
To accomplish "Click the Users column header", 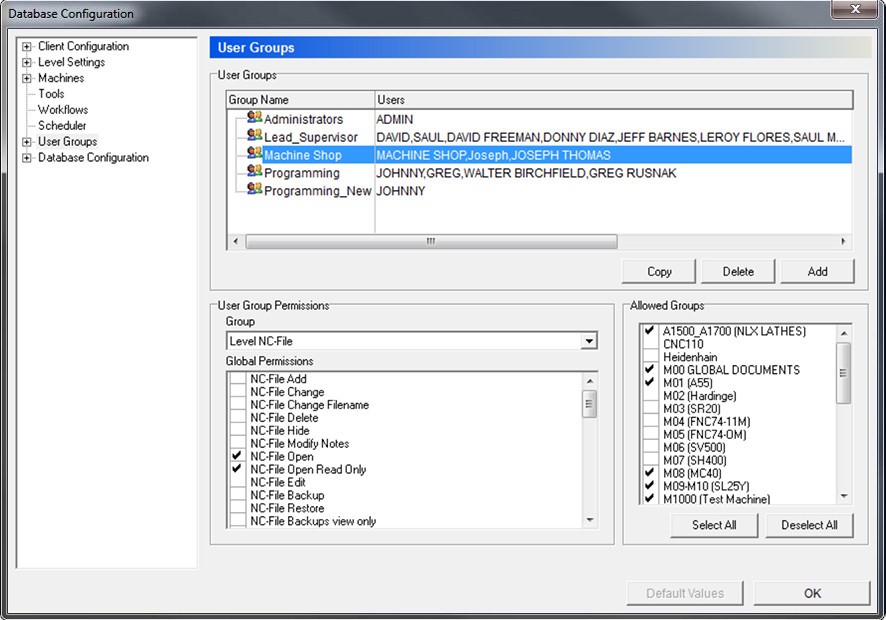I will (614, 99).
